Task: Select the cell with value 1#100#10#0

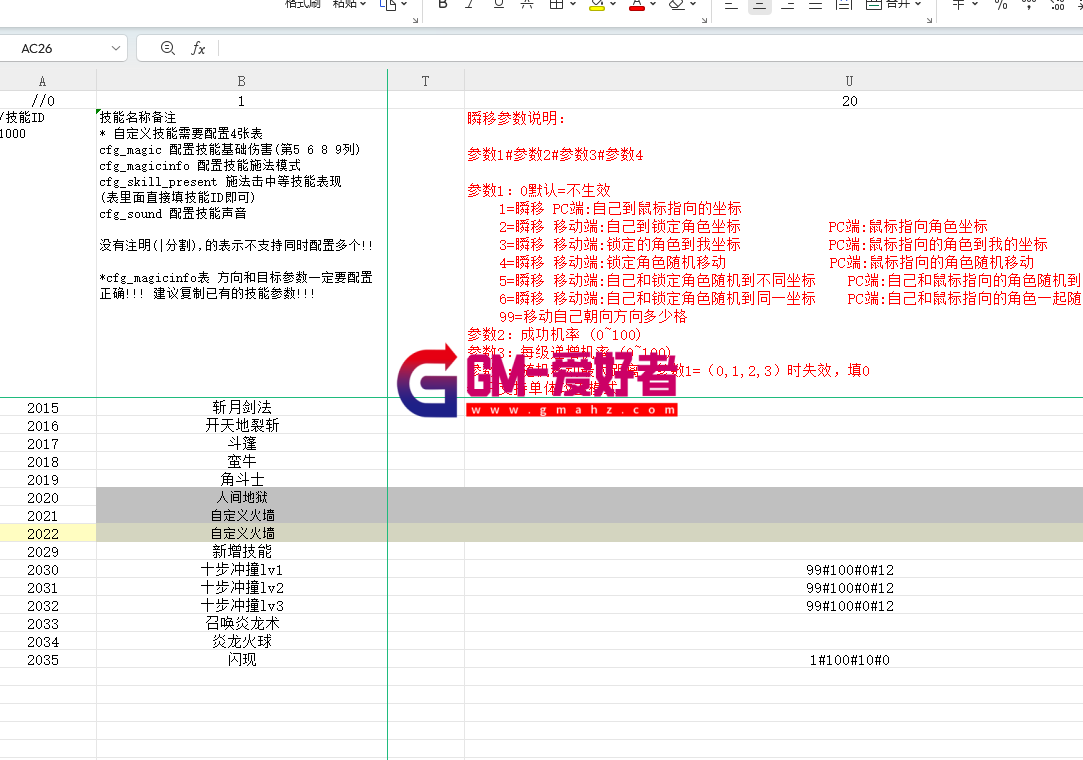Action: point(849,660)
